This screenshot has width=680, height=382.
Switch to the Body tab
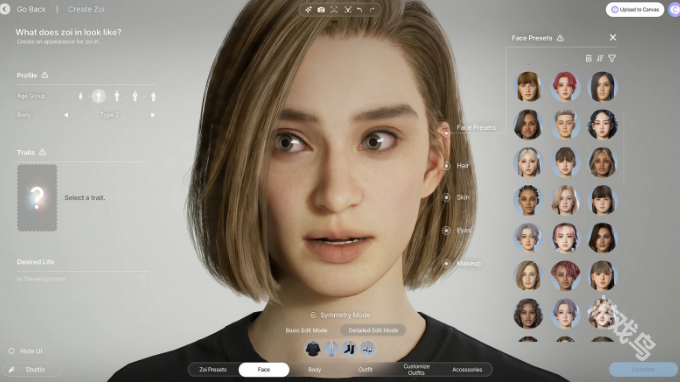pos(314,369)
